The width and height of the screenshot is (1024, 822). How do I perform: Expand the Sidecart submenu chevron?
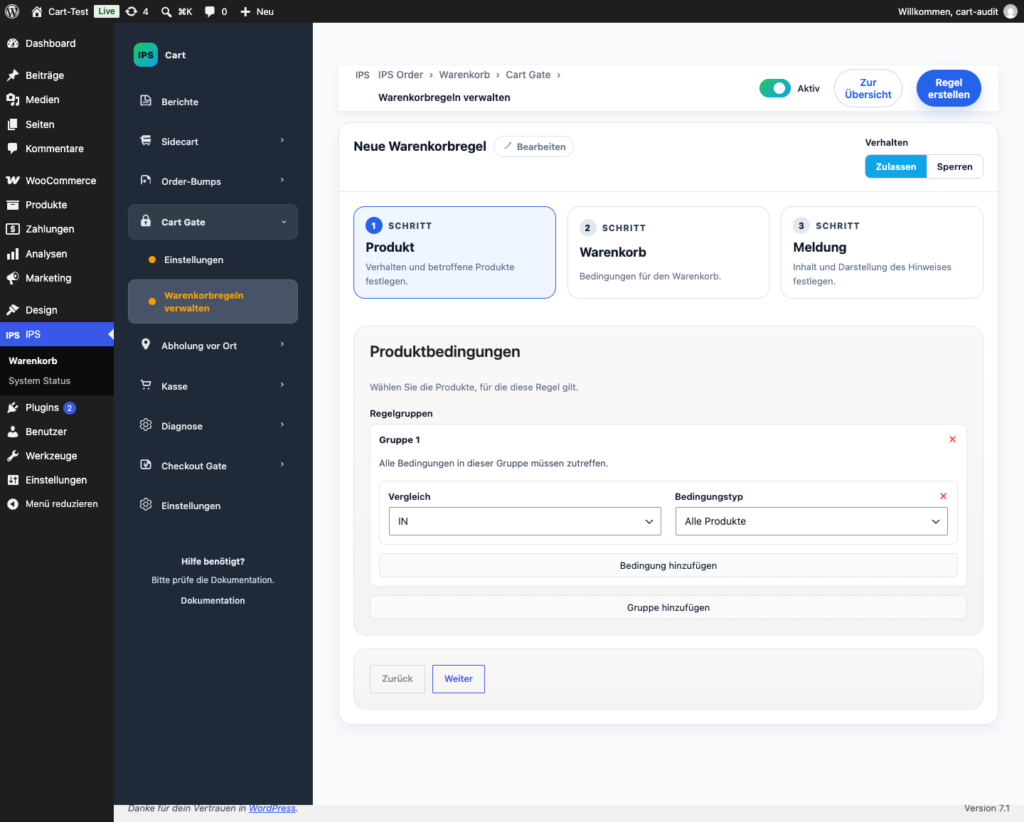[282, 140]
